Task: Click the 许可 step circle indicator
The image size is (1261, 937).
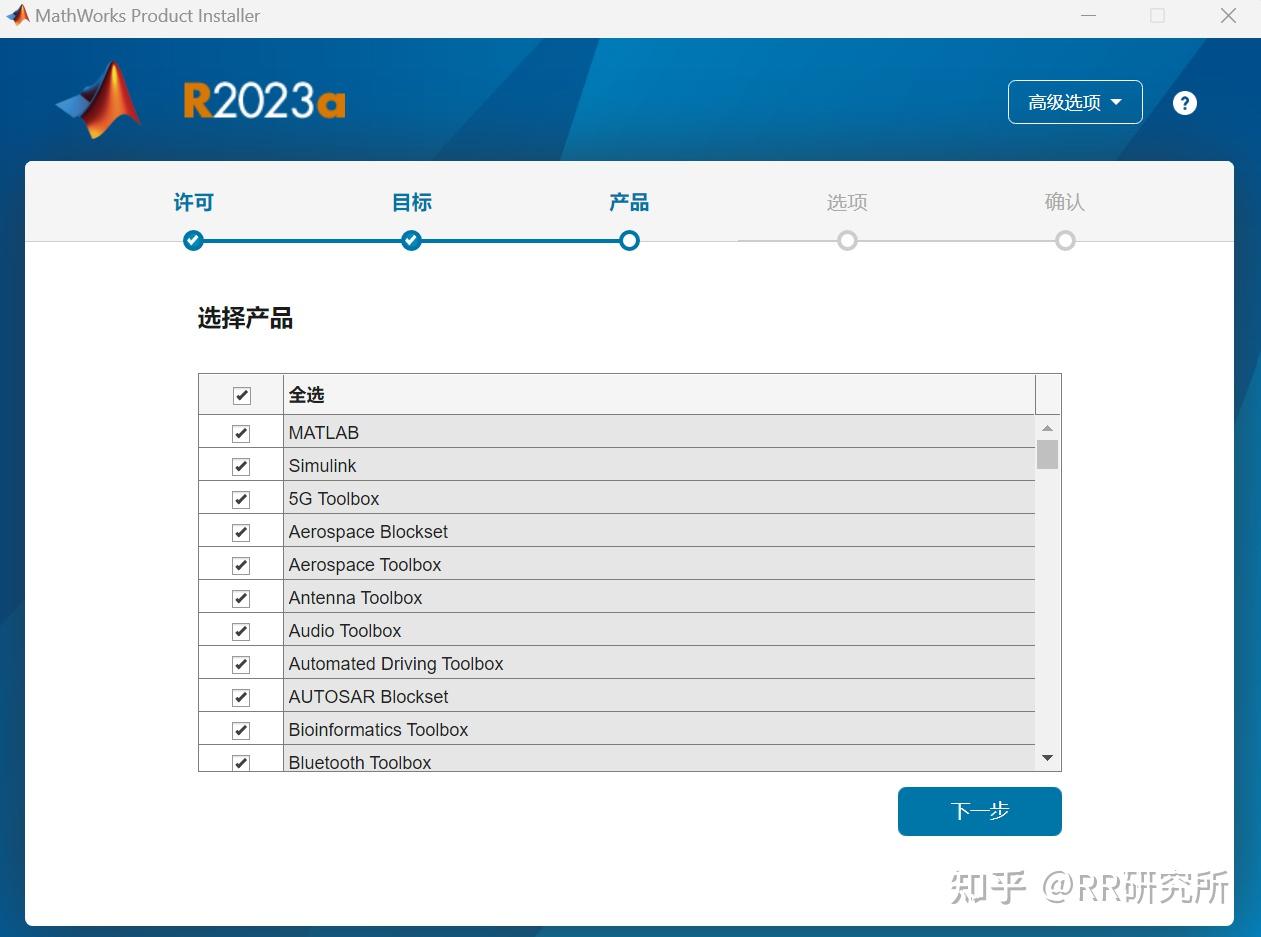Action: click(x=193, y=240)
